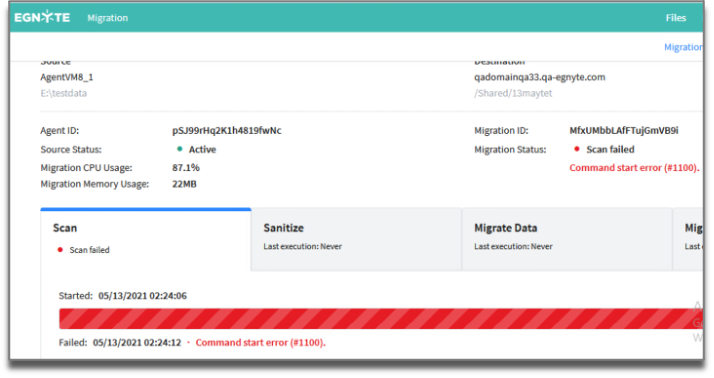Click source path E:\testdata

63,93
